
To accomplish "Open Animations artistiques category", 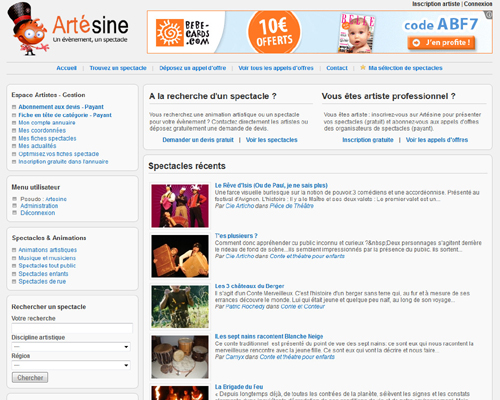I will tap(48, 250).
